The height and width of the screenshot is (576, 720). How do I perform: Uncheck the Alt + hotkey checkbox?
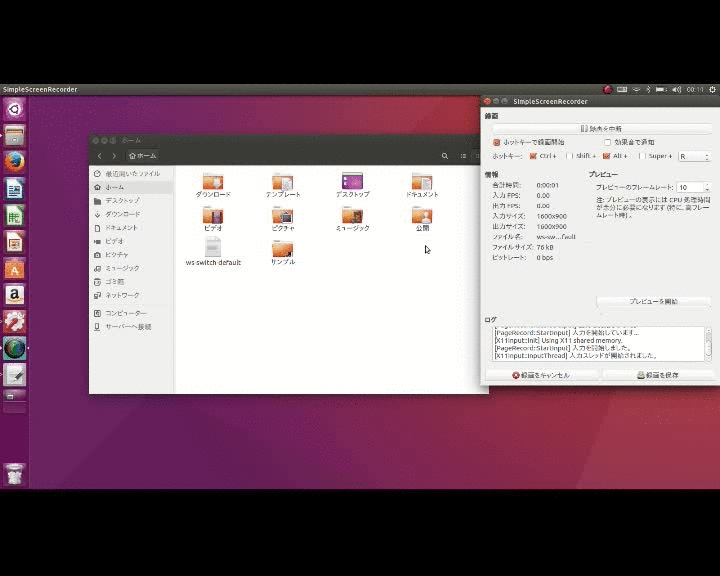[x=606, y=156]
